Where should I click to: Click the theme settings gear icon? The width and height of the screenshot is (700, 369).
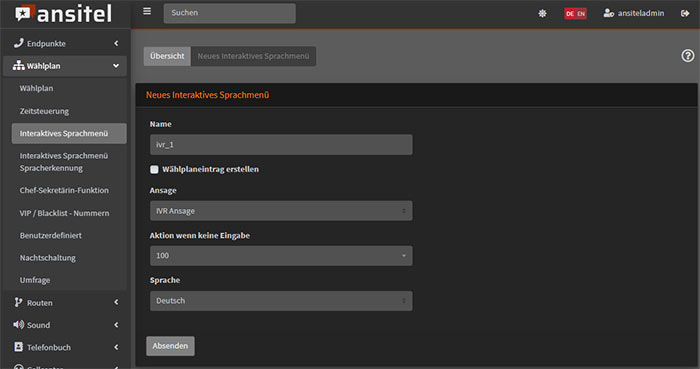click(542, 13)
